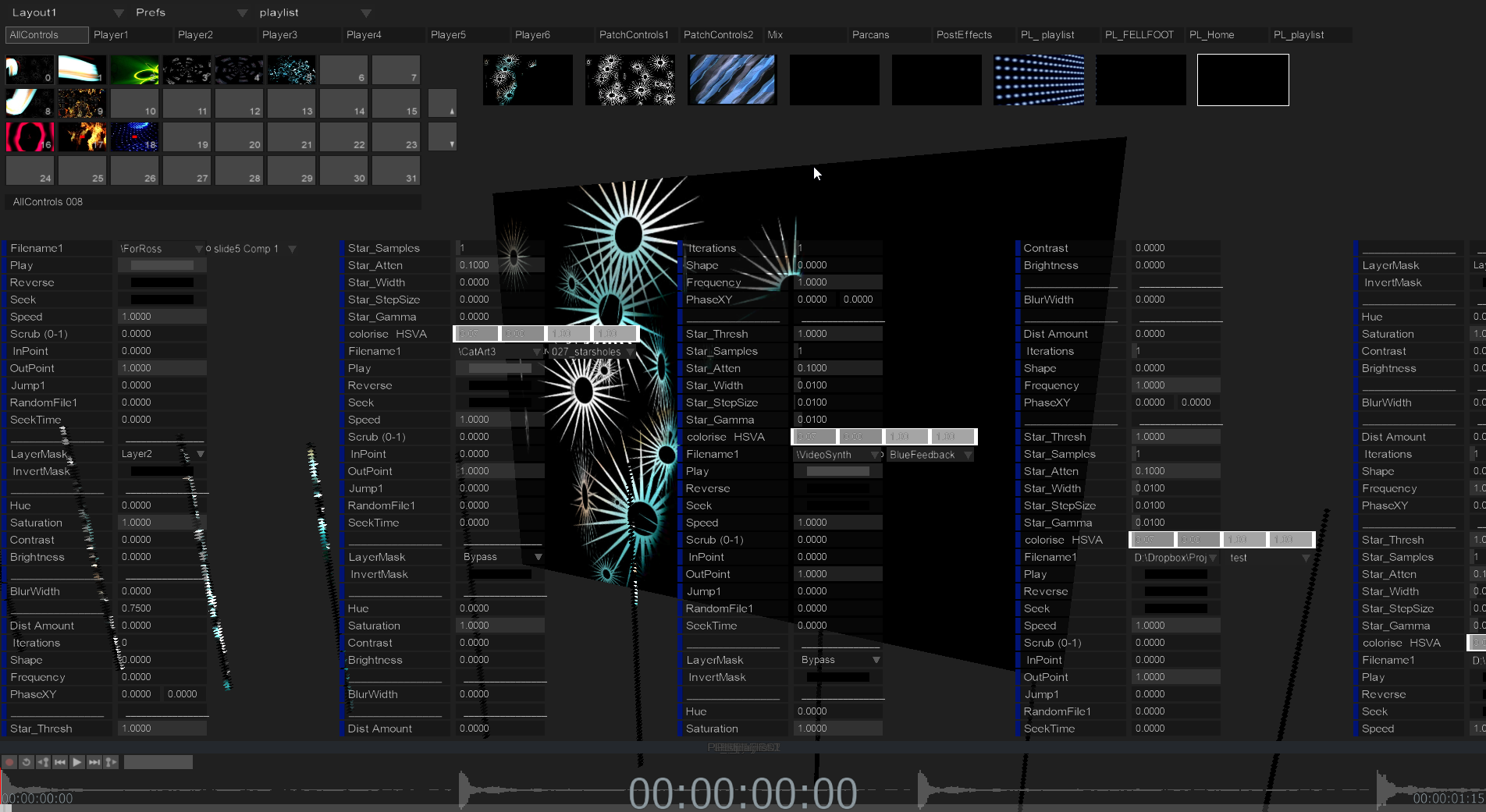Click the loop/rewind circular arrow button

[x=26, y=762]
